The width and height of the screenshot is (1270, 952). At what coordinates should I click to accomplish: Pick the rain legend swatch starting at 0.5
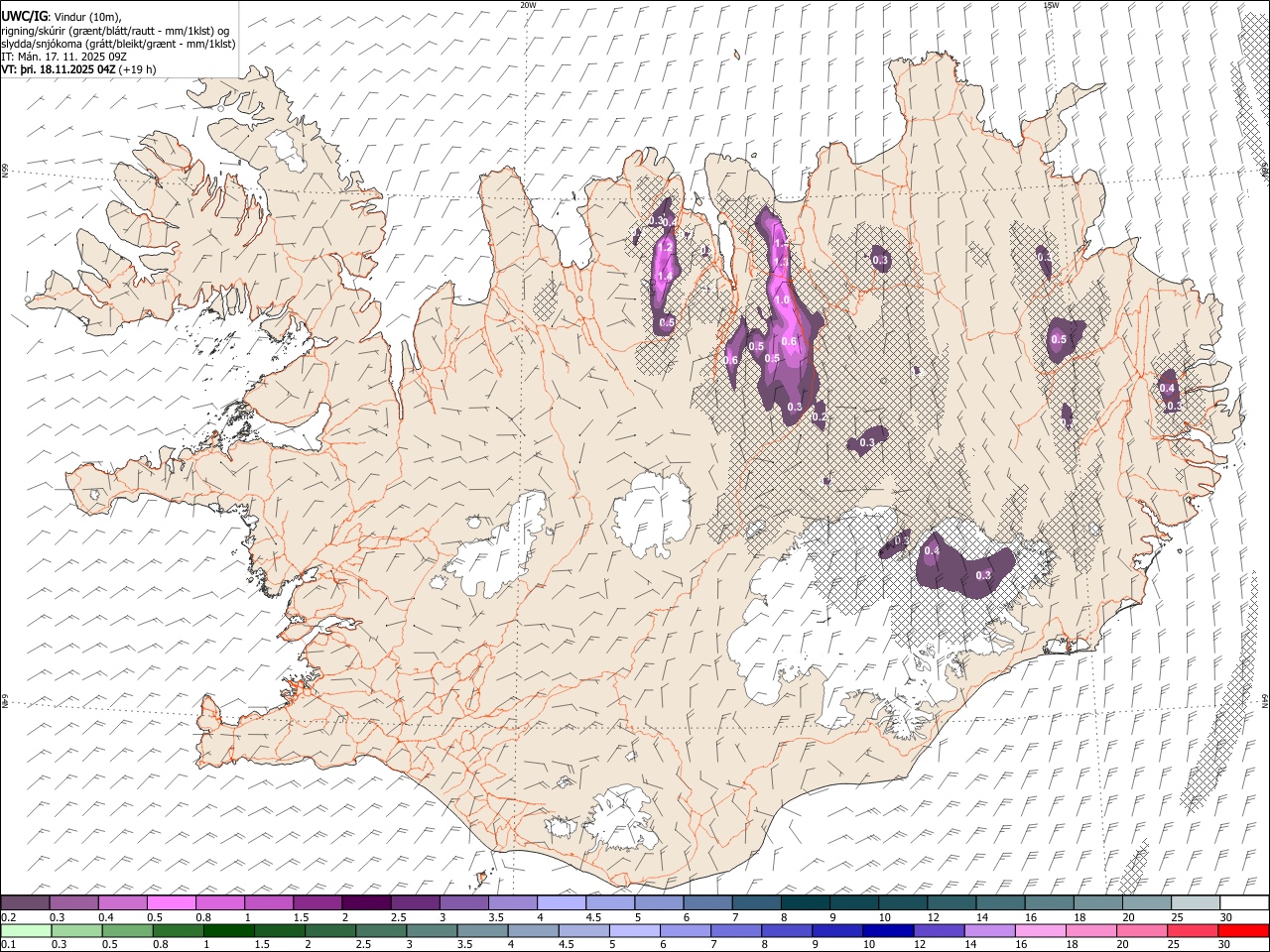pyautogui.click(x=127, y=930)
